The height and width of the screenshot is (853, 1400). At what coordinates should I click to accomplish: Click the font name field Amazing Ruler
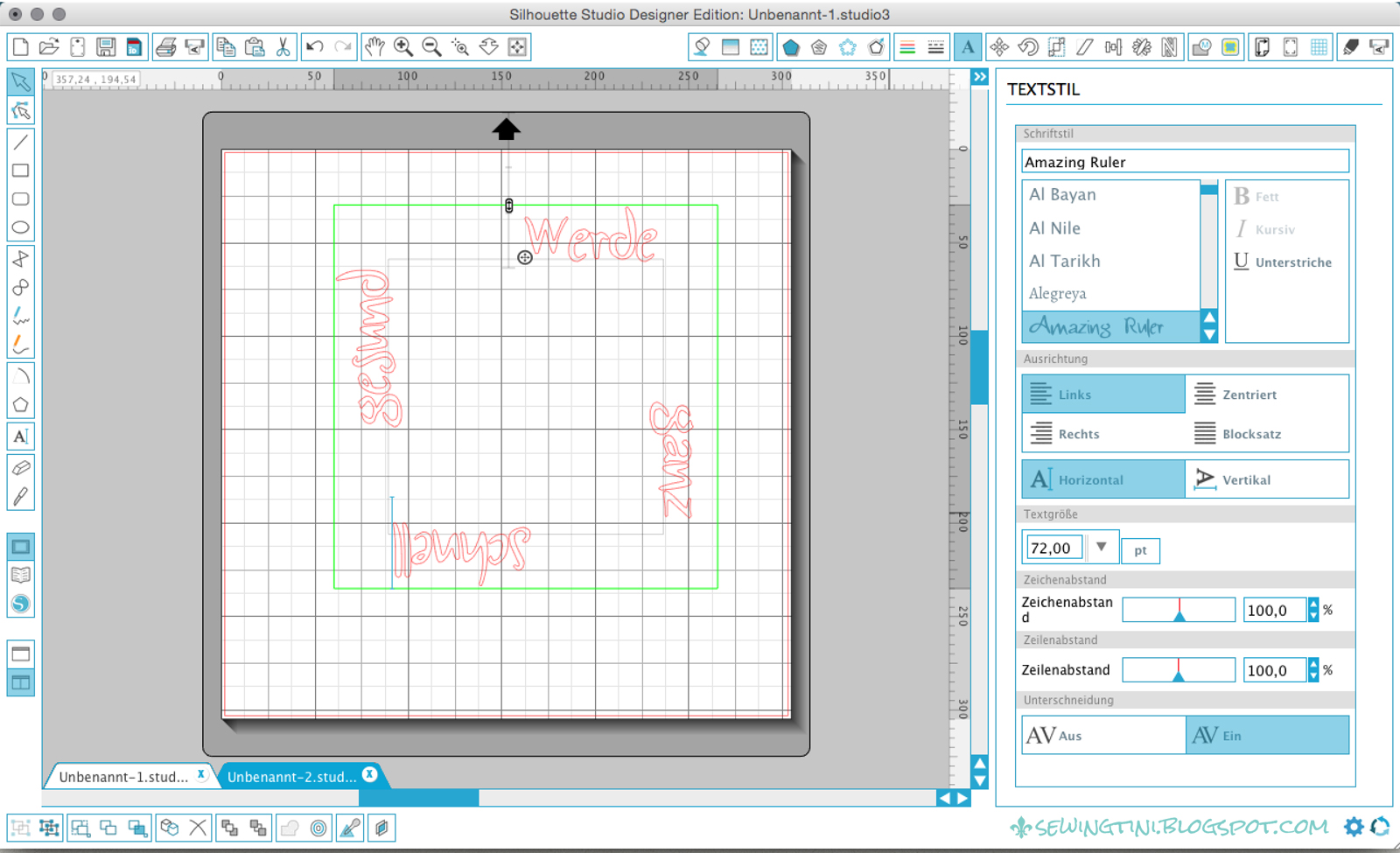click(x=1185, y=162)
